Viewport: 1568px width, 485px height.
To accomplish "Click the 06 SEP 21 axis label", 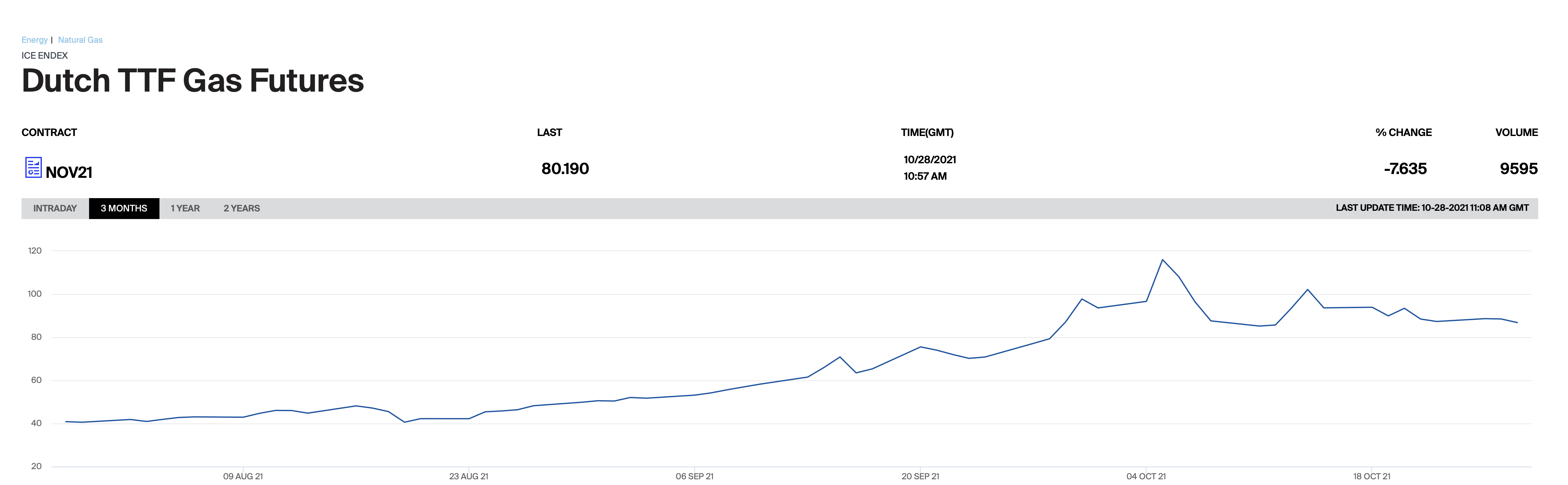I will click(695, 476).
